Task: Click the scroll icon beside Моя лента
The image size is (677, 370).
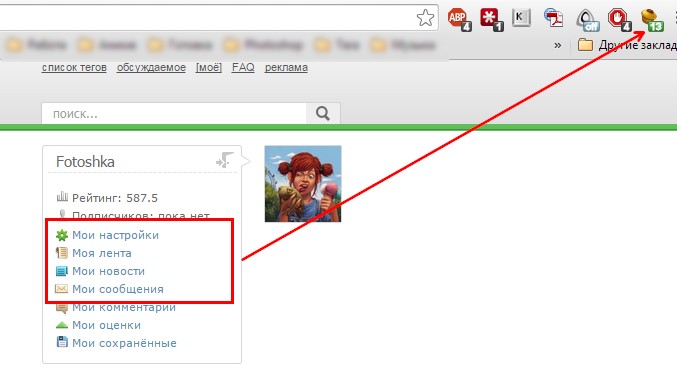Action: pos(62,253)
